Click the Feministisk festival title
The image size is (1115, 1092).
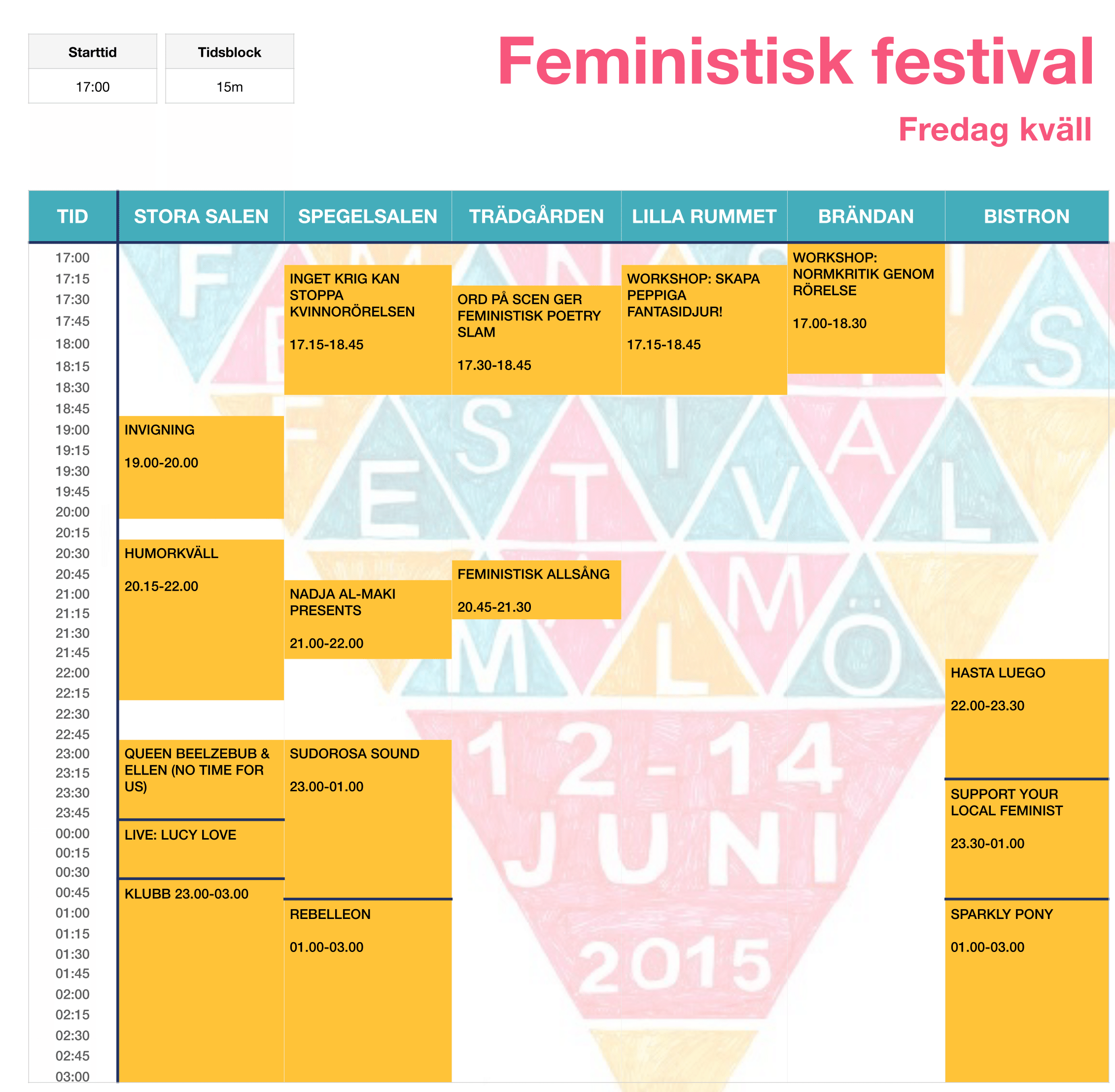point(796,61)
